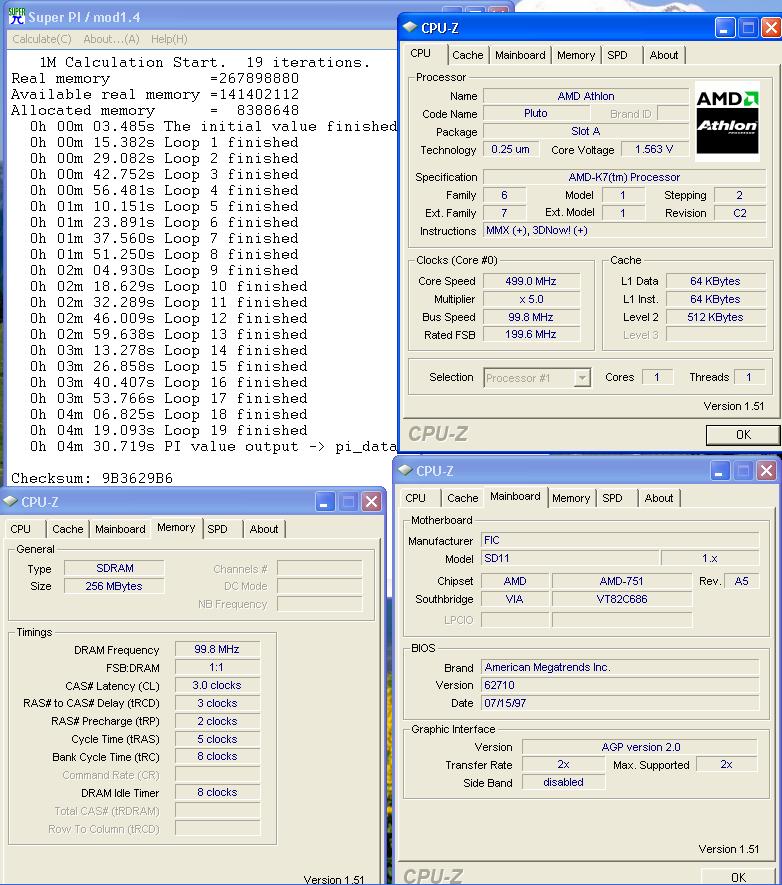Screen dimensions: 782x885
Task: Click the BIOS Brand 'American Megatrends Inc.'
Action: 620,667
